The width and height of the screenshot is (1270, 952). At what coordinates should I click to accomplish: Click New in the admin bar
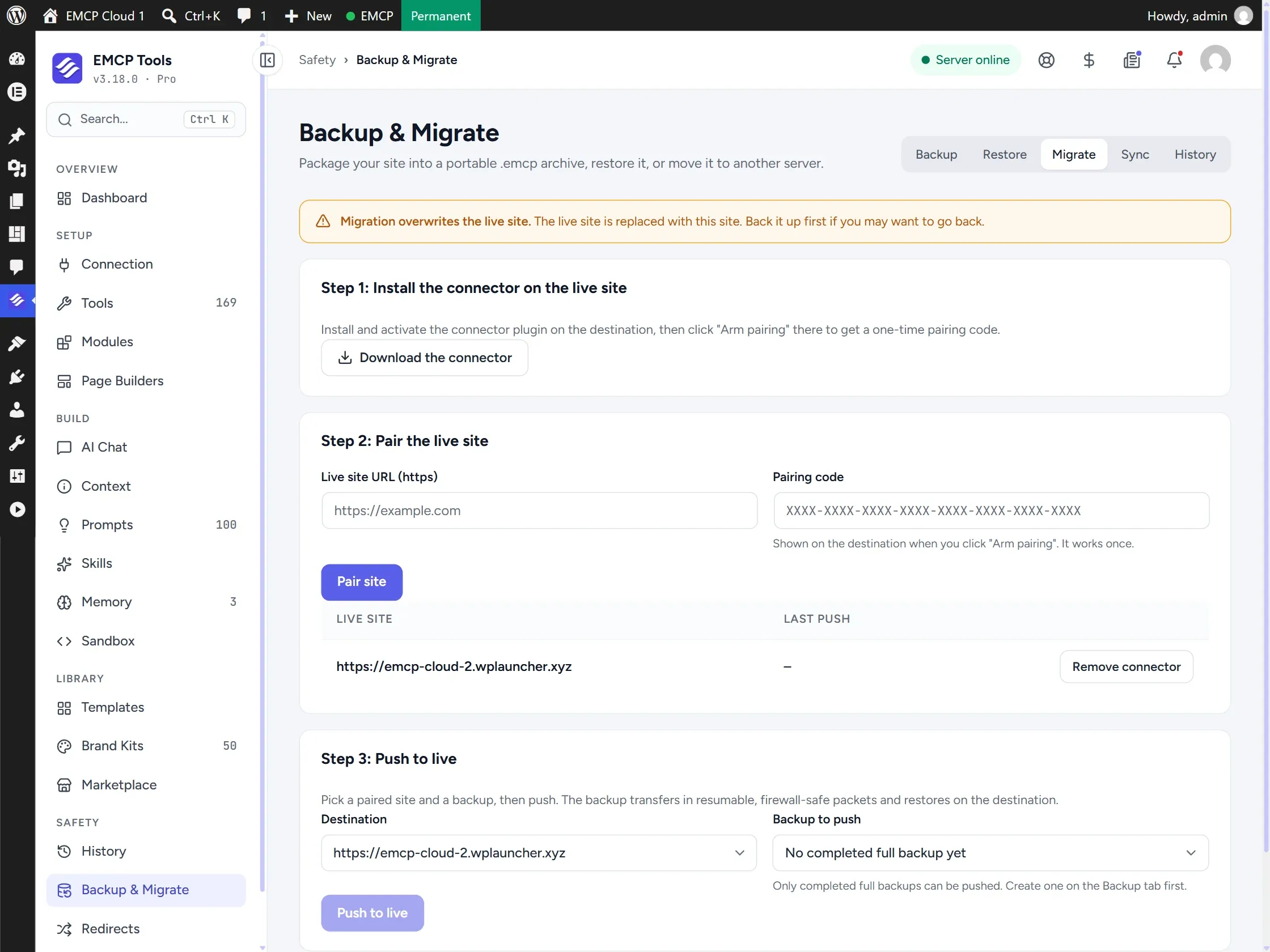tap(308, 15)
